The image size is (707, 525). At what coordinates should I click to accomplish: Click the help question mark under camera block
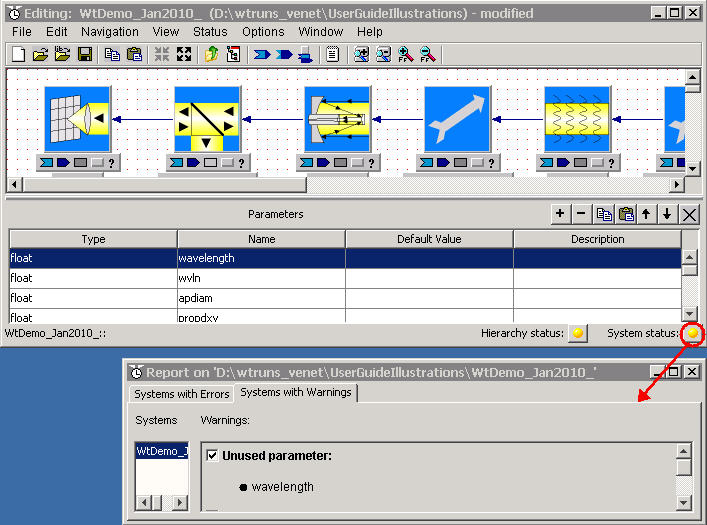coord(111,163)
